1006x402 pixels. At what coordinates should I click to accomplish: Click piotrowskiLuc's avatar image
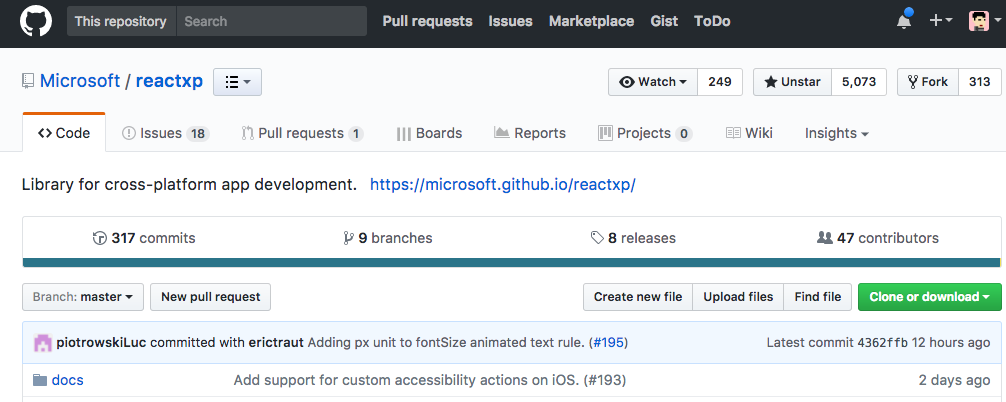tap(43, 343)
